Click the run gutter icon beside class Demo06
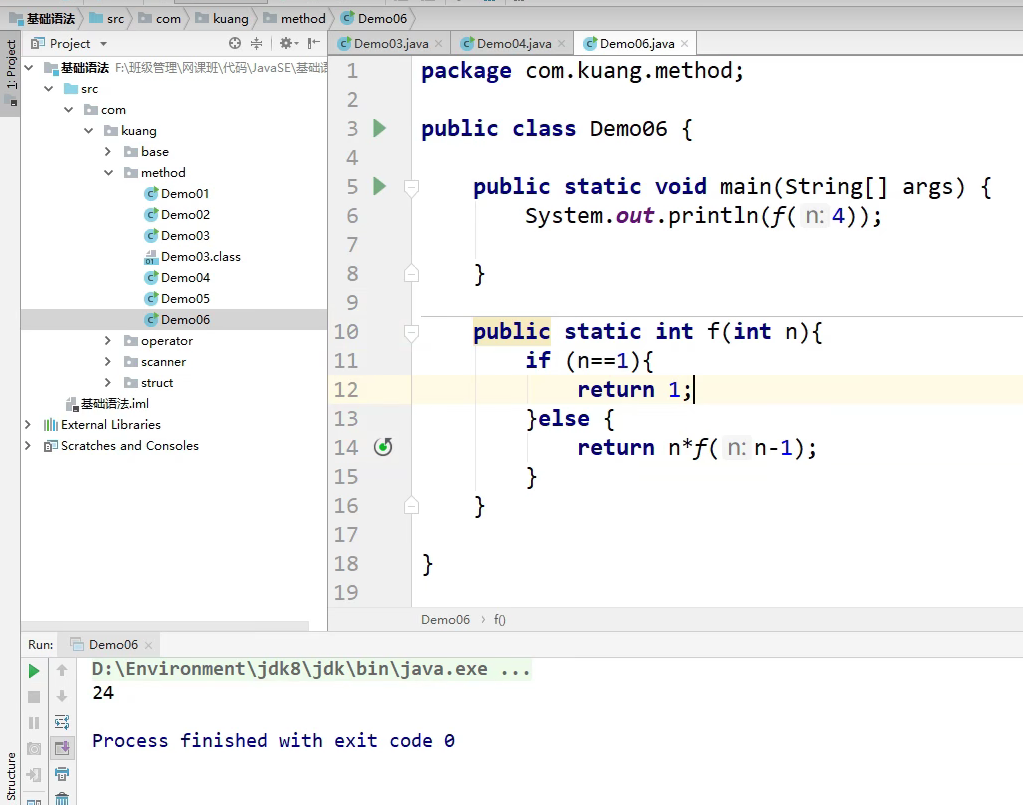This screenshot has width=1023, height=805. pos(379,128)
